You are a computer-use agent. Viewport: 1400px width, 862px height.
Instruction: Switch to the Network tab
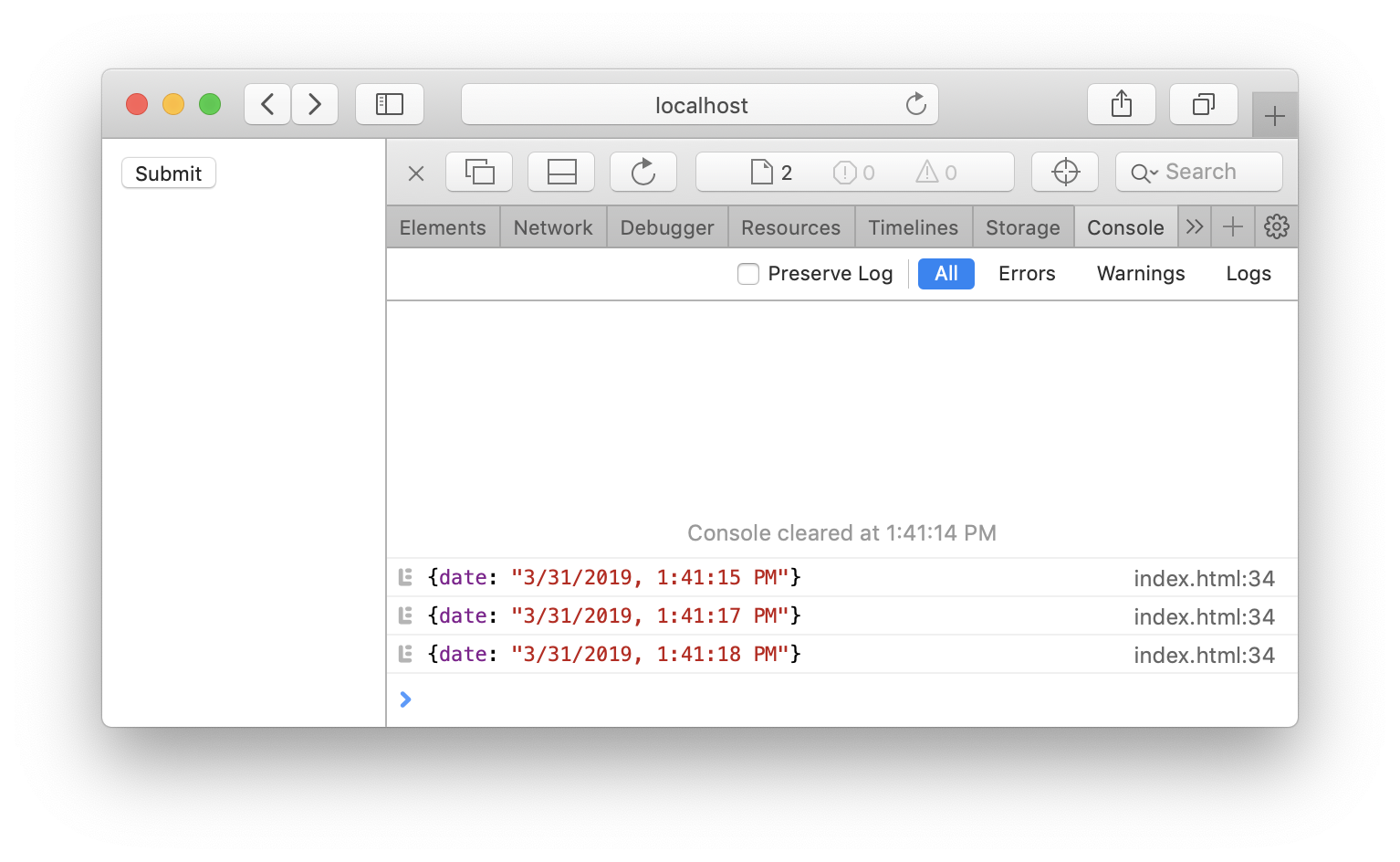pyautogui.click(x=553, y=227)
